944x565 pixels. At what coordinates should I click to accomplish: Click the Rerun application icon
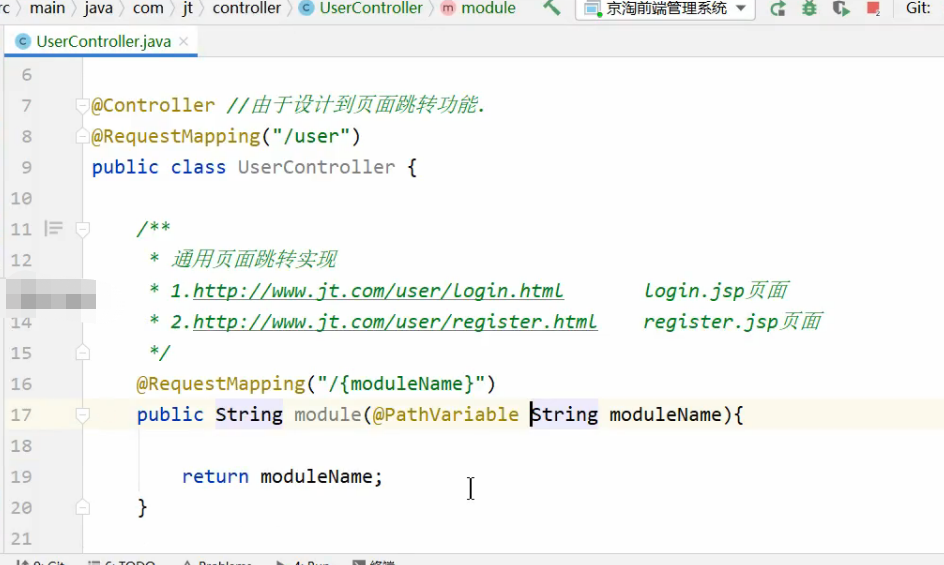pos(778,8)
